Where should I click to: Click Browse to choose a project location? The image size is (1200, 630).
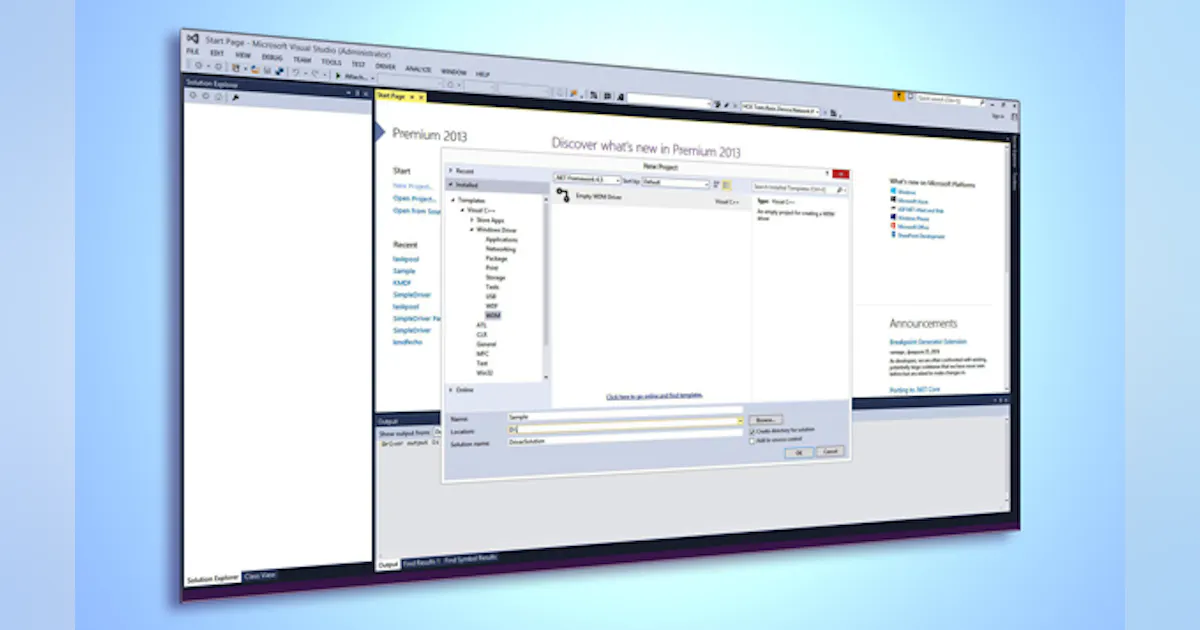(766, 419)
